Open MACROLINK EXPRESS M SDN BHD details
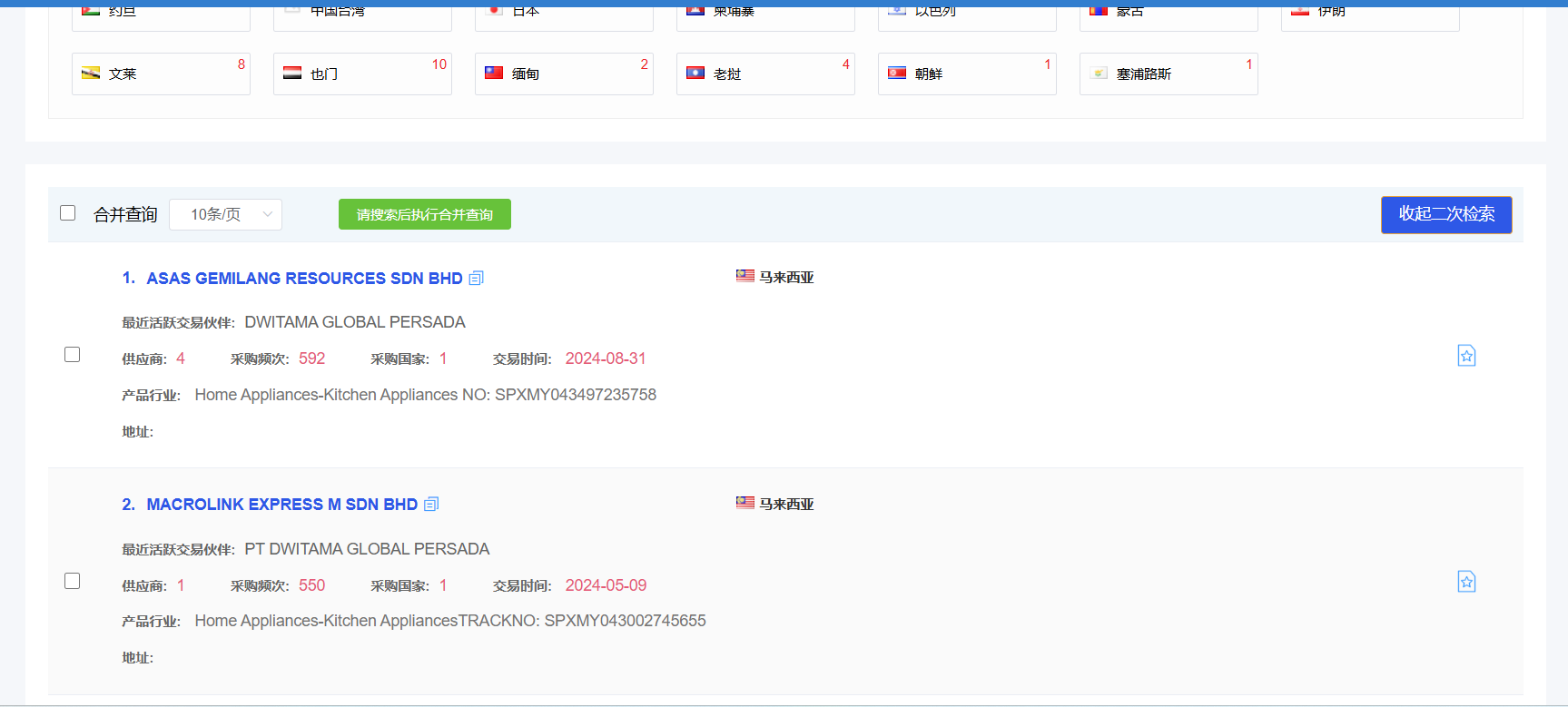 click(x=282, y=505)
